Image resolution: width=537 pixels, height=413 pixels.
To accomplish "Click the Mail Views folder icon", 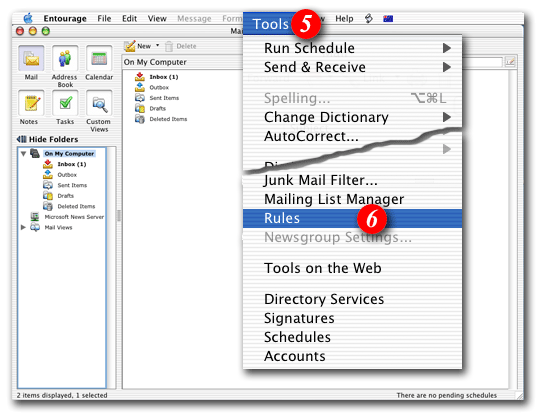I will [35, 227].
